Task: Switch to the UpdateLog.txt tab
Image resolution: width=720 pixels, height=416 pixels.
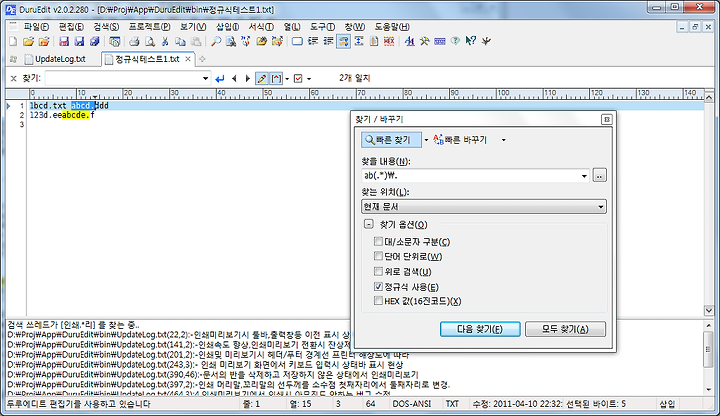Action: tap(55, 59)
